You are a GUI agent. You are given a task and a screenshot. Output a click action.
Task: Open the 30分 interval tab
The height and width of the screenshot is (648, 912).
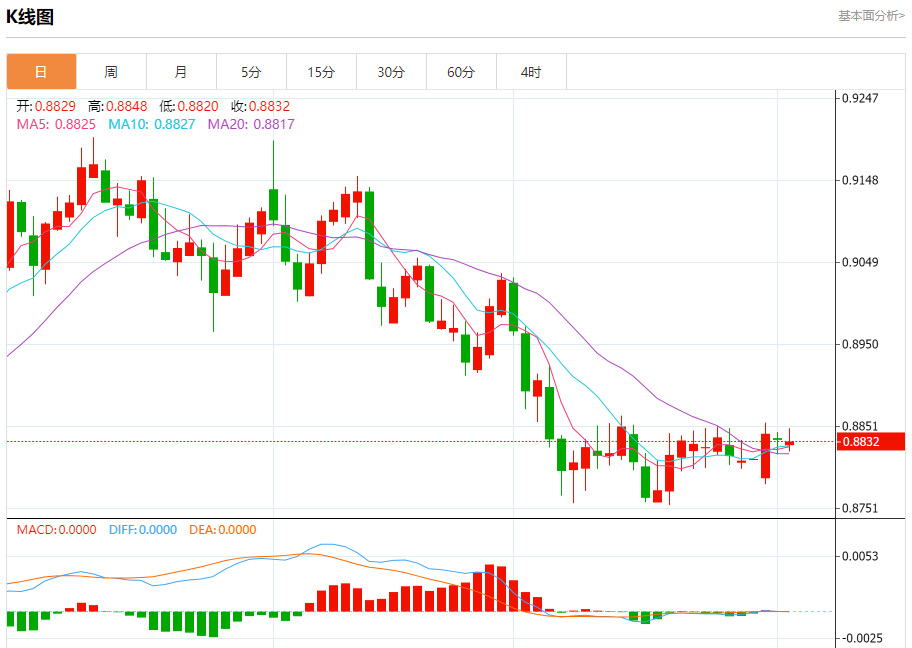tap(391, 72)
